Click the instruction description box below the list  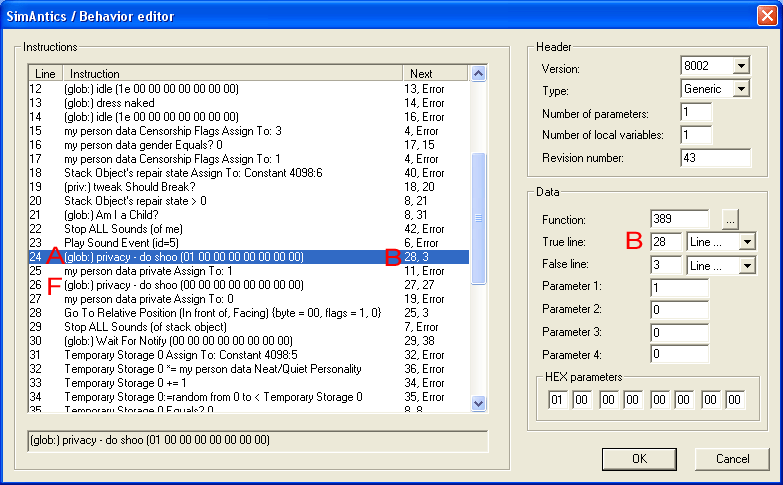click(258, 441)
